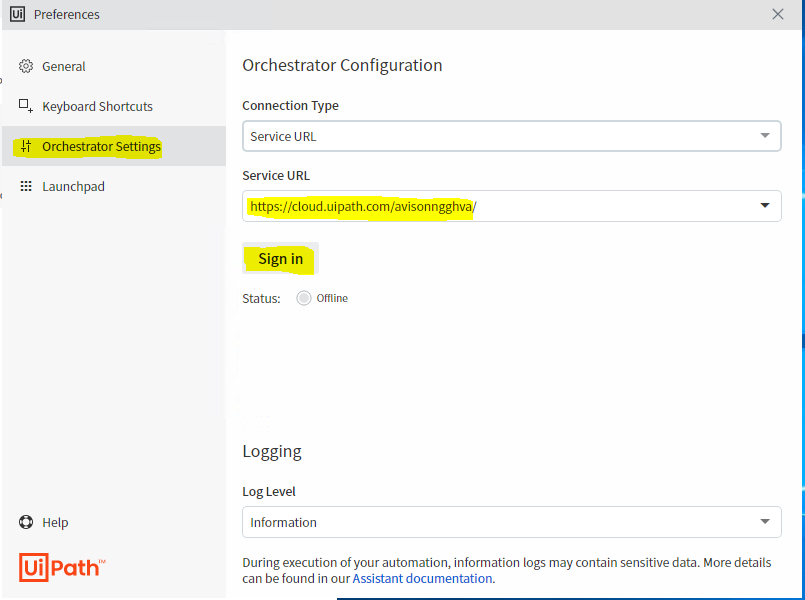Expand the Log Level dropdown arrow
The image size is (805, 600).
pyautogui.click(x=765, y=521)
